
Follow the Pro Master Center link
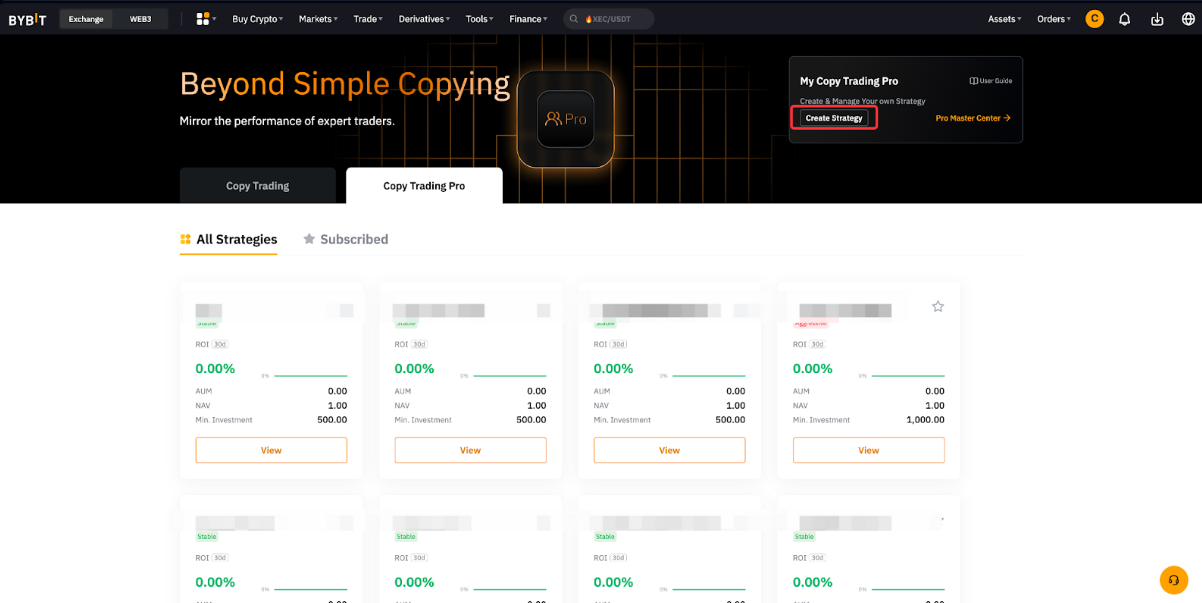click(x=972, y=118)
